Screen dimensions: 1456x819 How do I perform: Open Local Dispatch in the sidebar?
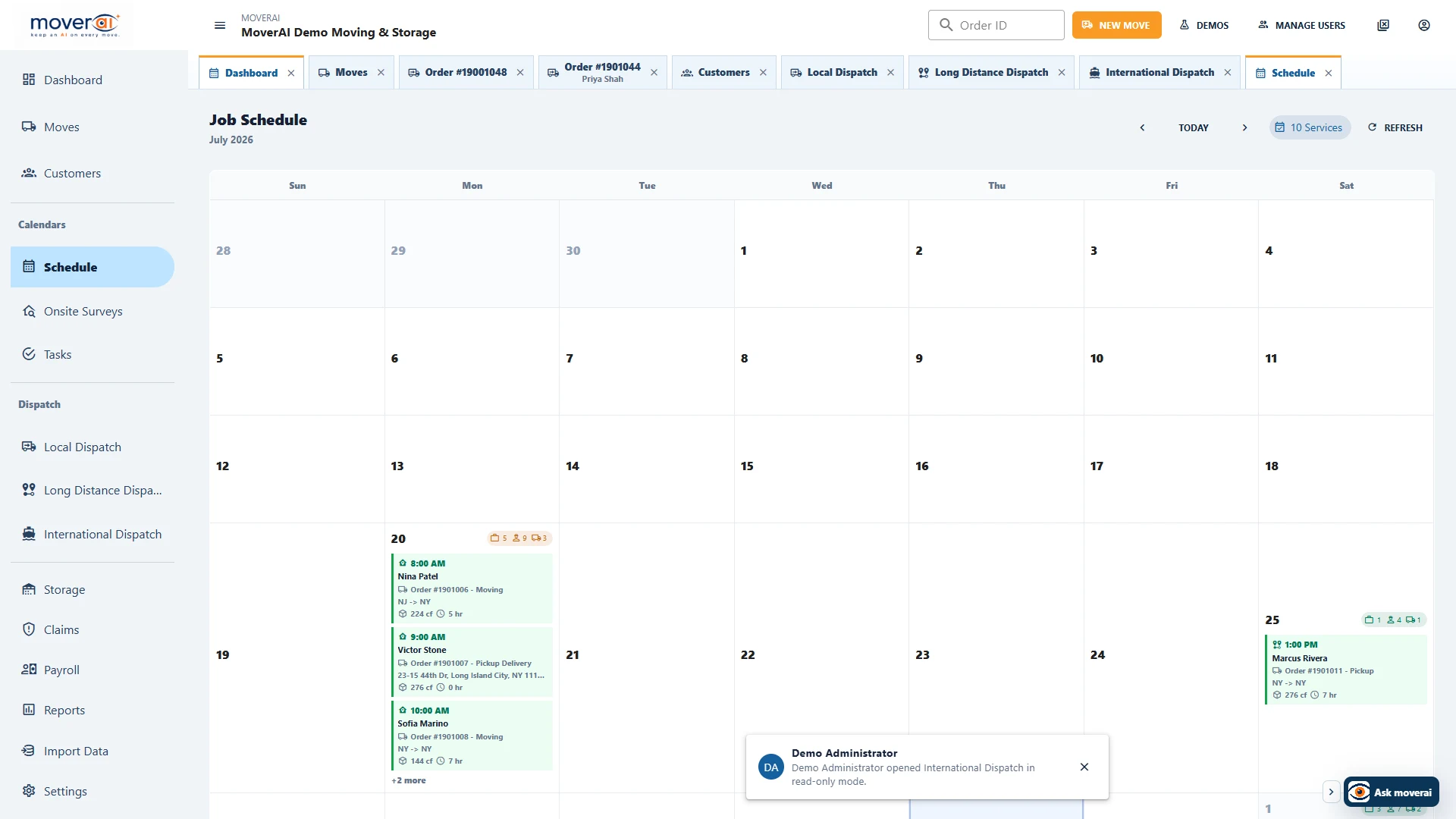(x=93, y=447)
